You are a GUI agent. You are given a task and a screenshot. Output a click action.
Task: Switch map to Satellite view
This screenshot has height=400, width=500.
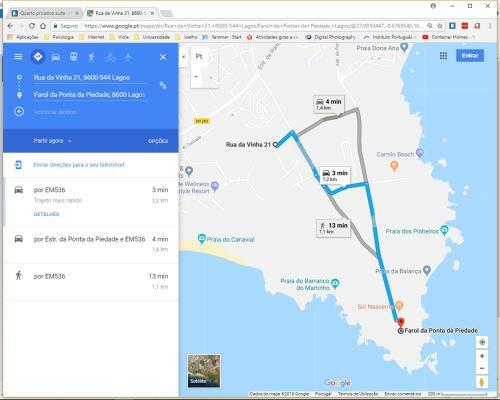(x=204, y=371)
